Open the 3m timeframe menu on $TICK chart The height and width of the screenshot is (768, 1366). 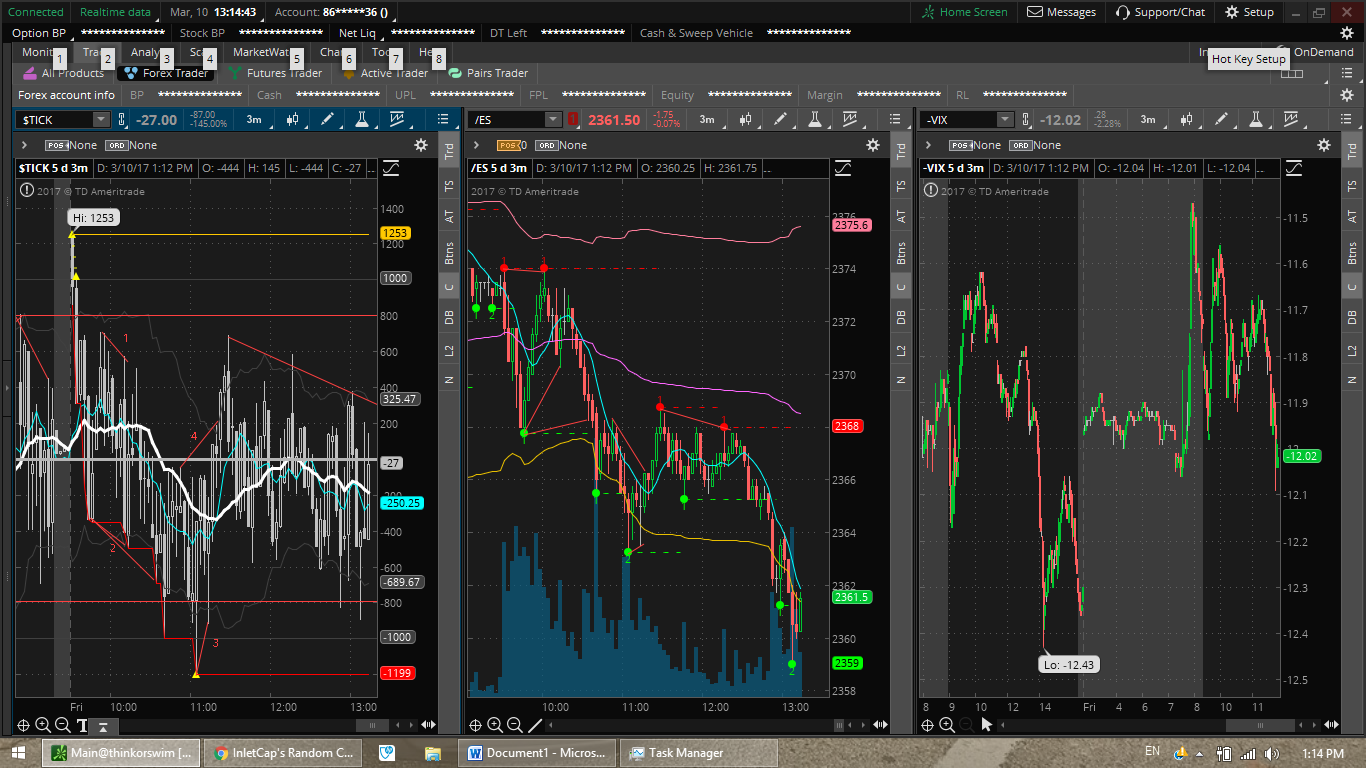tap(254, 120)
